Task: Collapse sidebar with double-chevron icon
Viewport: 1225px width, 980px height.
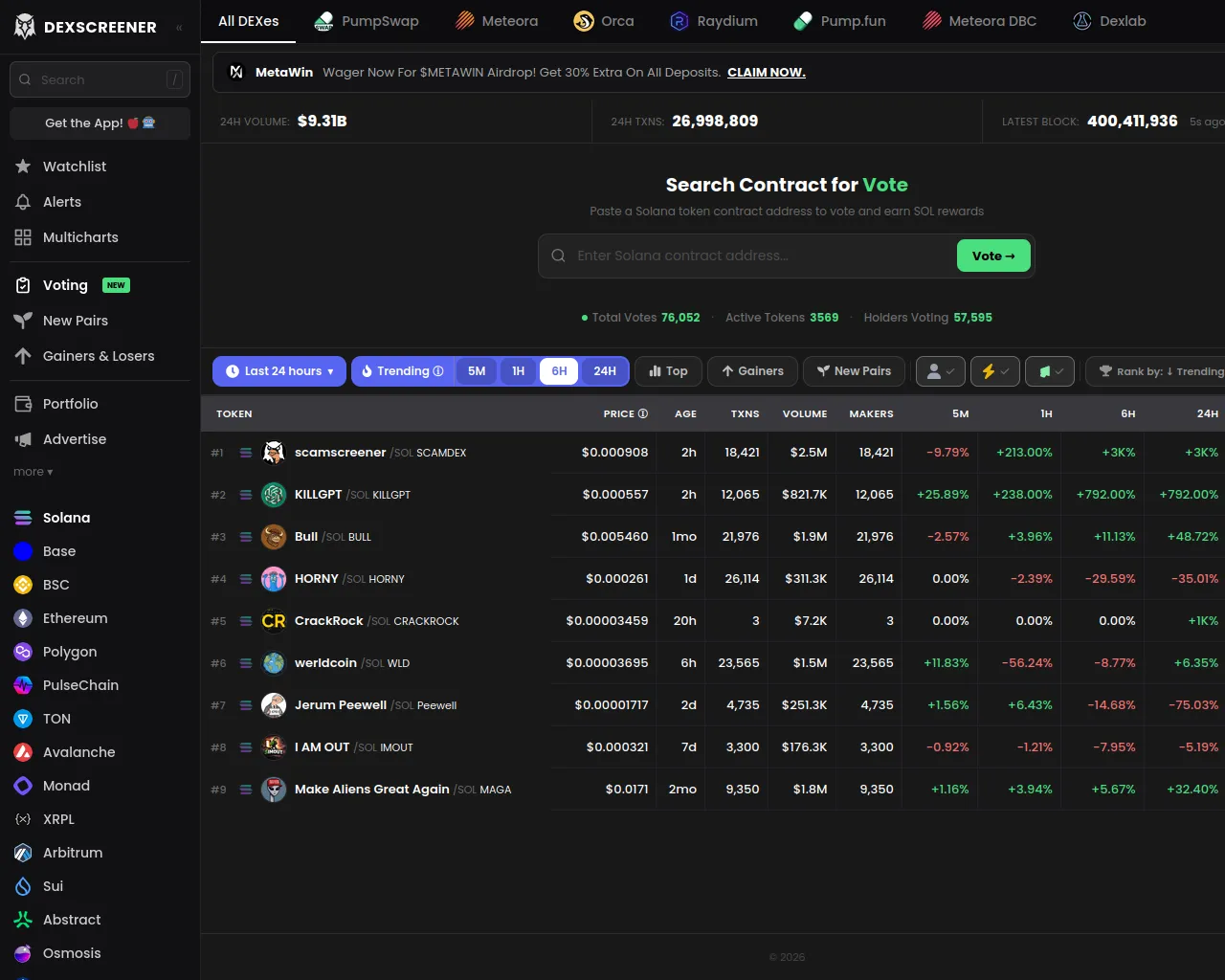Action: (x=179, y=28)
